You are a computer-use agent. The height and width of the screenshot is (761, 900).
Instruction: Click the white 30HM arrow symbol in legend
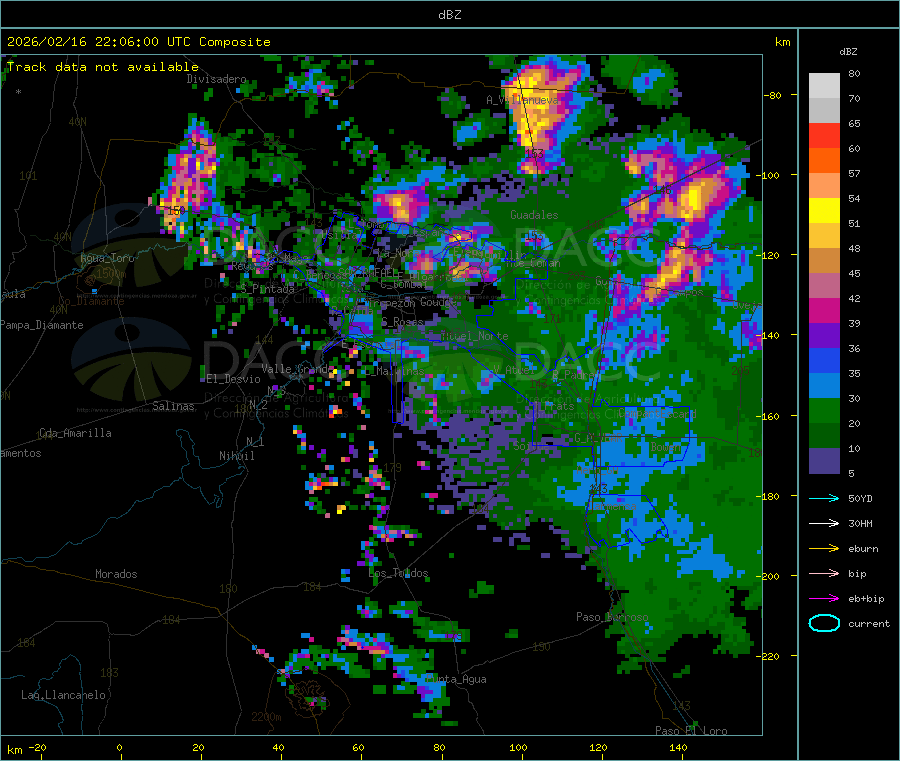coord(824,523)
